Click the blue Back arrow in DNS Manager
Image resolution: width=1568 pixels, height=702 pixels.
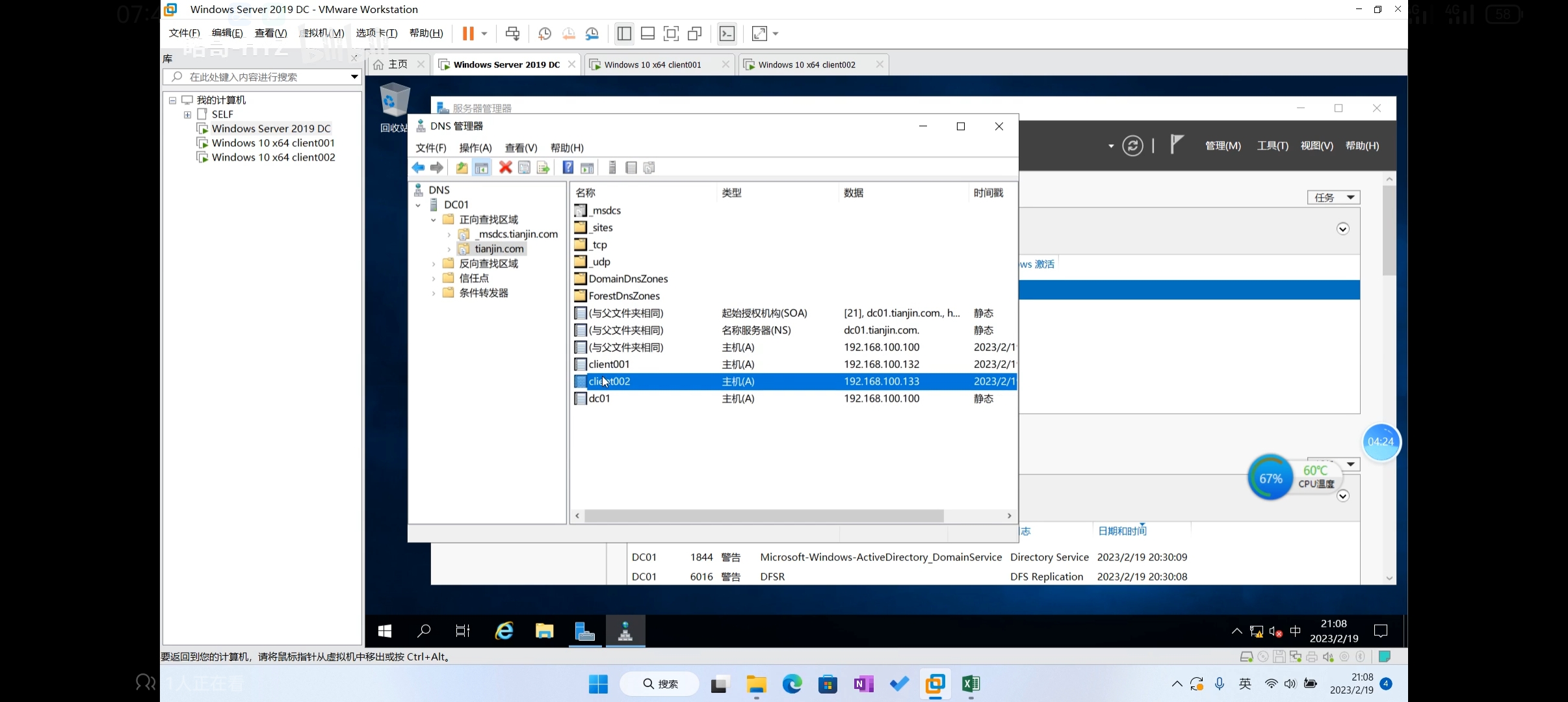click(x=418, y=168)
